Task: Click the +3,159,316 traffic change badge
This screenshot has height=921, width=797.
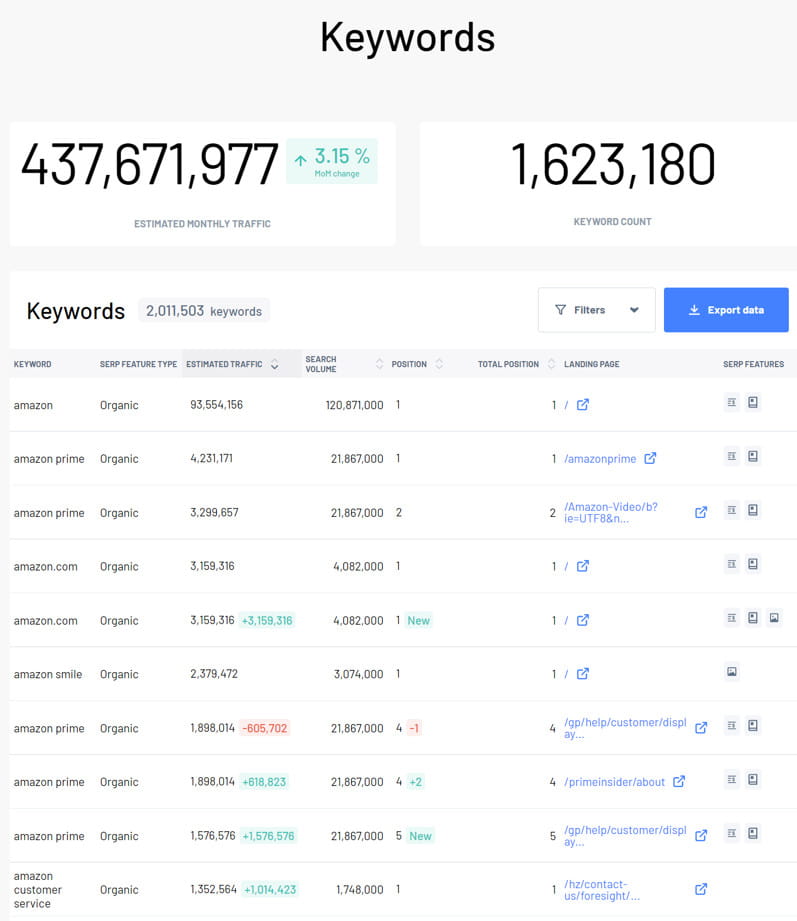Action: [267, 620]
